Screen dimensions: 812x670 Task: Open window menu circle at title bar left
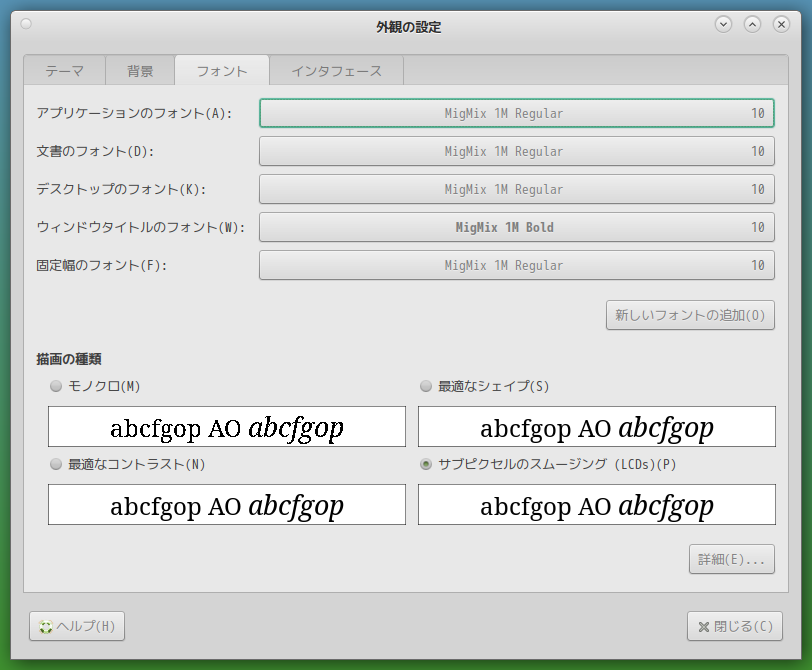point(26,24)
